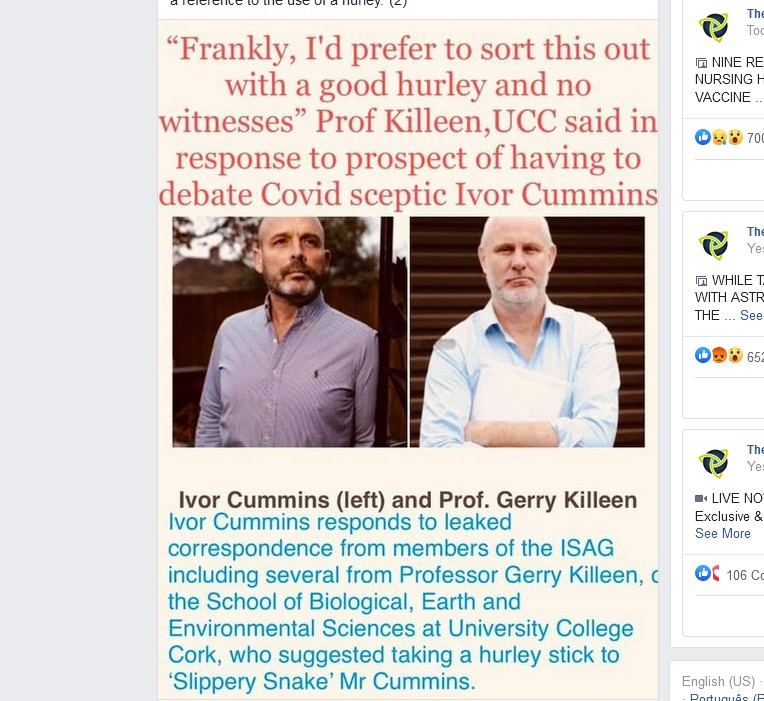Viewport: 764px width, 701px height.
Task: Click the wow reaction on the NINE RE post
Action: coord(735,137)
